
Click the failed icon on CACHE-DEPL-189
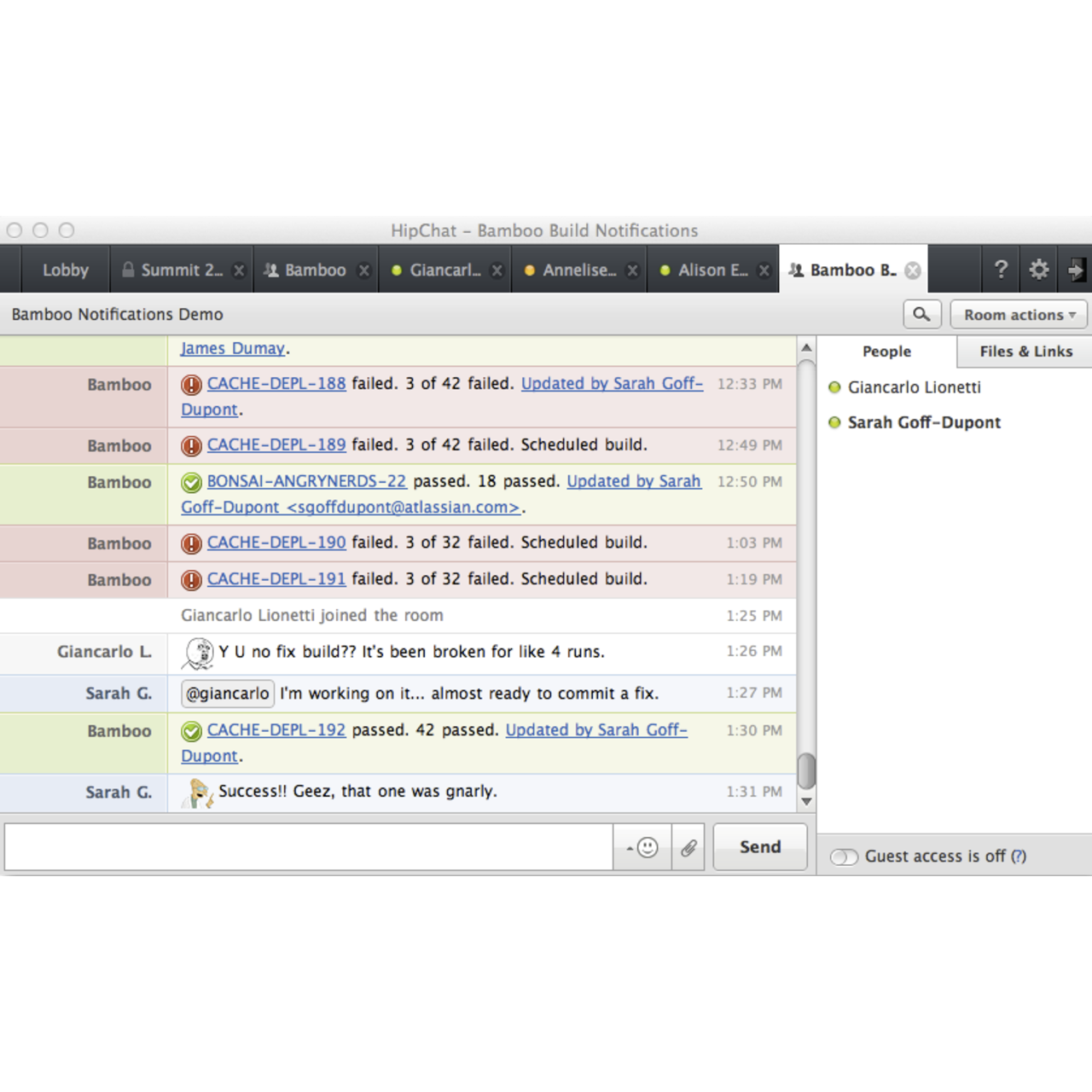[x=191, y=446]
